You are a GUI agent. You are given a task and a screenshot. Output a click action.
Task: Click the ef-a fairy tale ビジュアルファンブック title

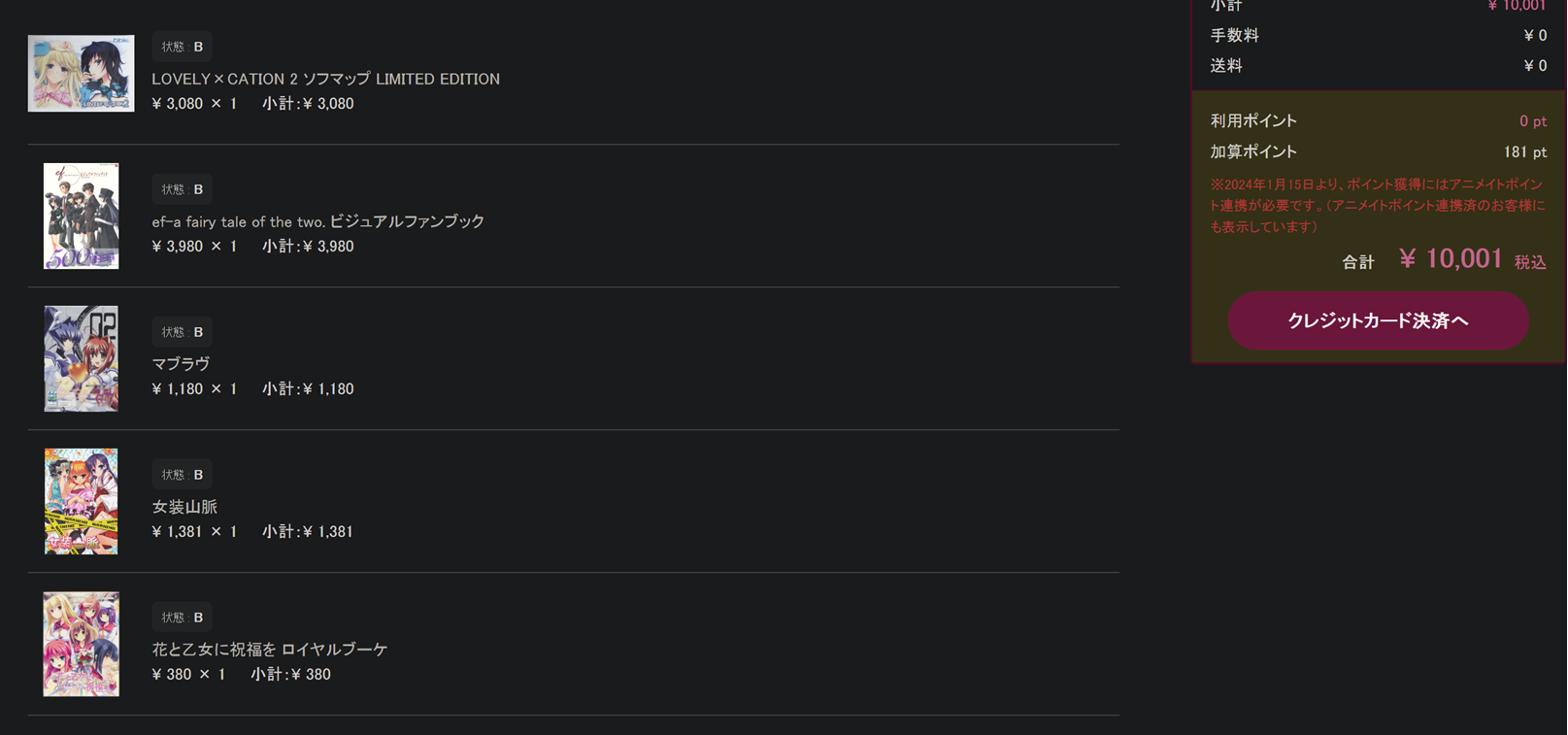click(x=317, y=221)
